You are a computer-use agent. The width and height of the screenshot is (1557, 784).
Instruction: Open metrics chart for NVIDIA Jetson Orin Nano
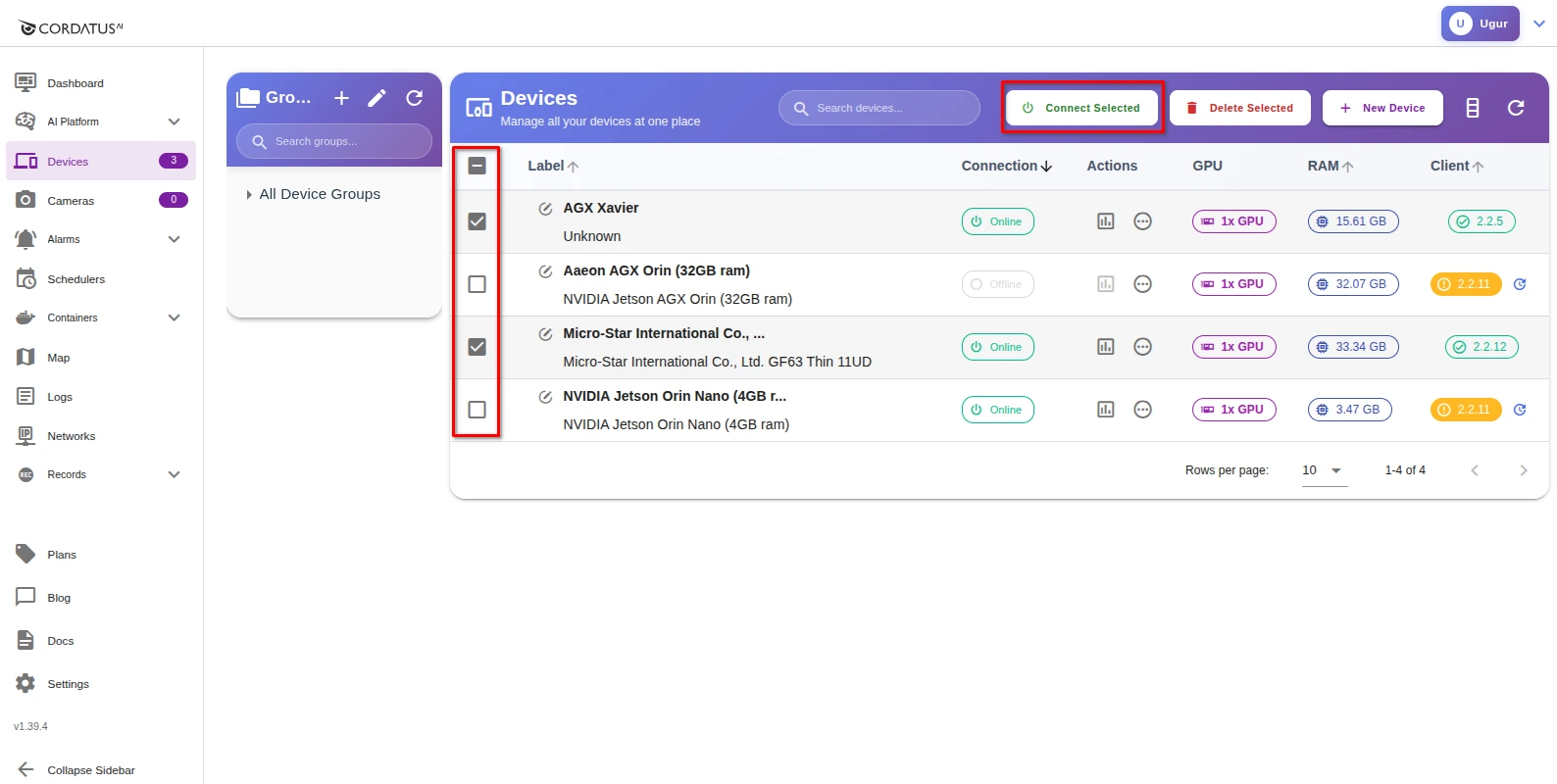click(1105, 410)
